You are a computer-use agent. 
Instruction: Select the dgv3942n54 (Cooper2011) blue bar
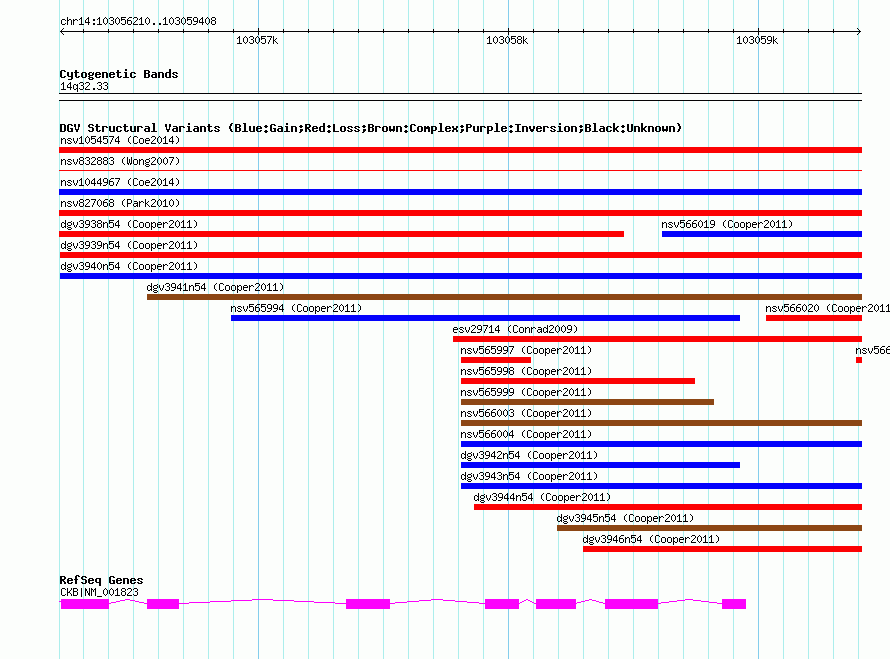(600, 465)
